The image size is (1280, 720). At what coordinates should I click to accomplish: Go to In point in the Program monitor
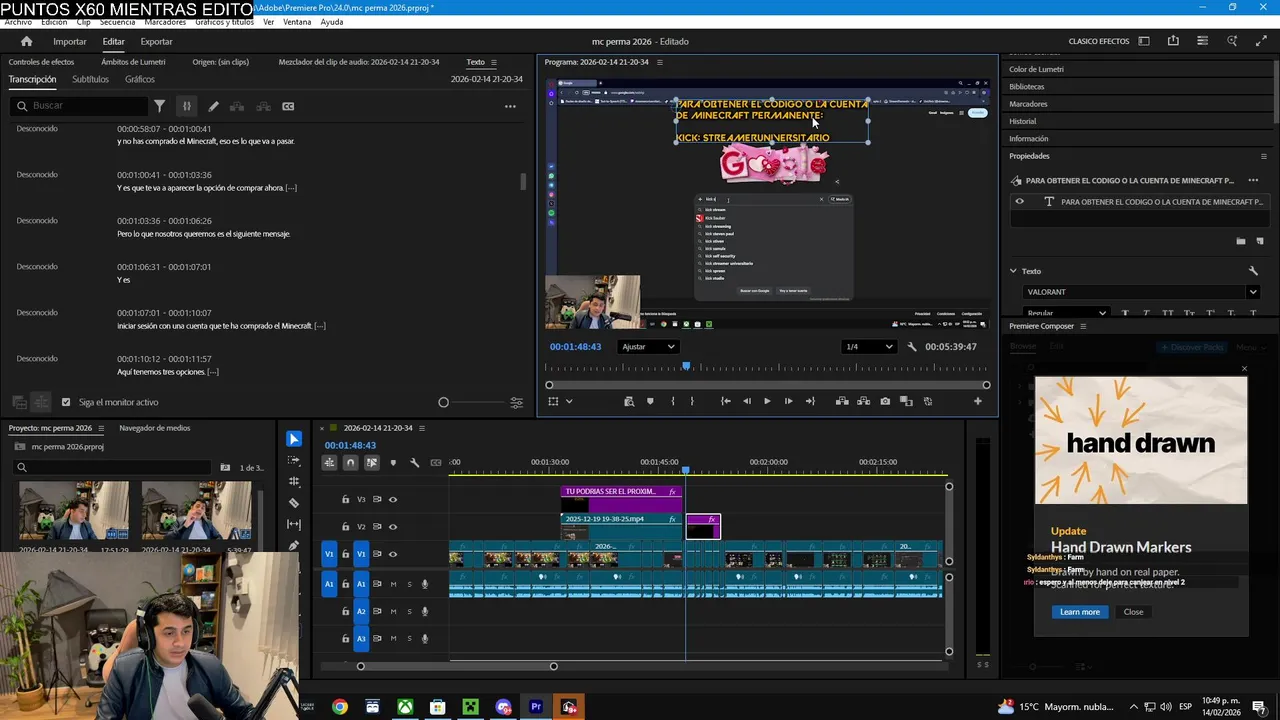tap(725, 401)
